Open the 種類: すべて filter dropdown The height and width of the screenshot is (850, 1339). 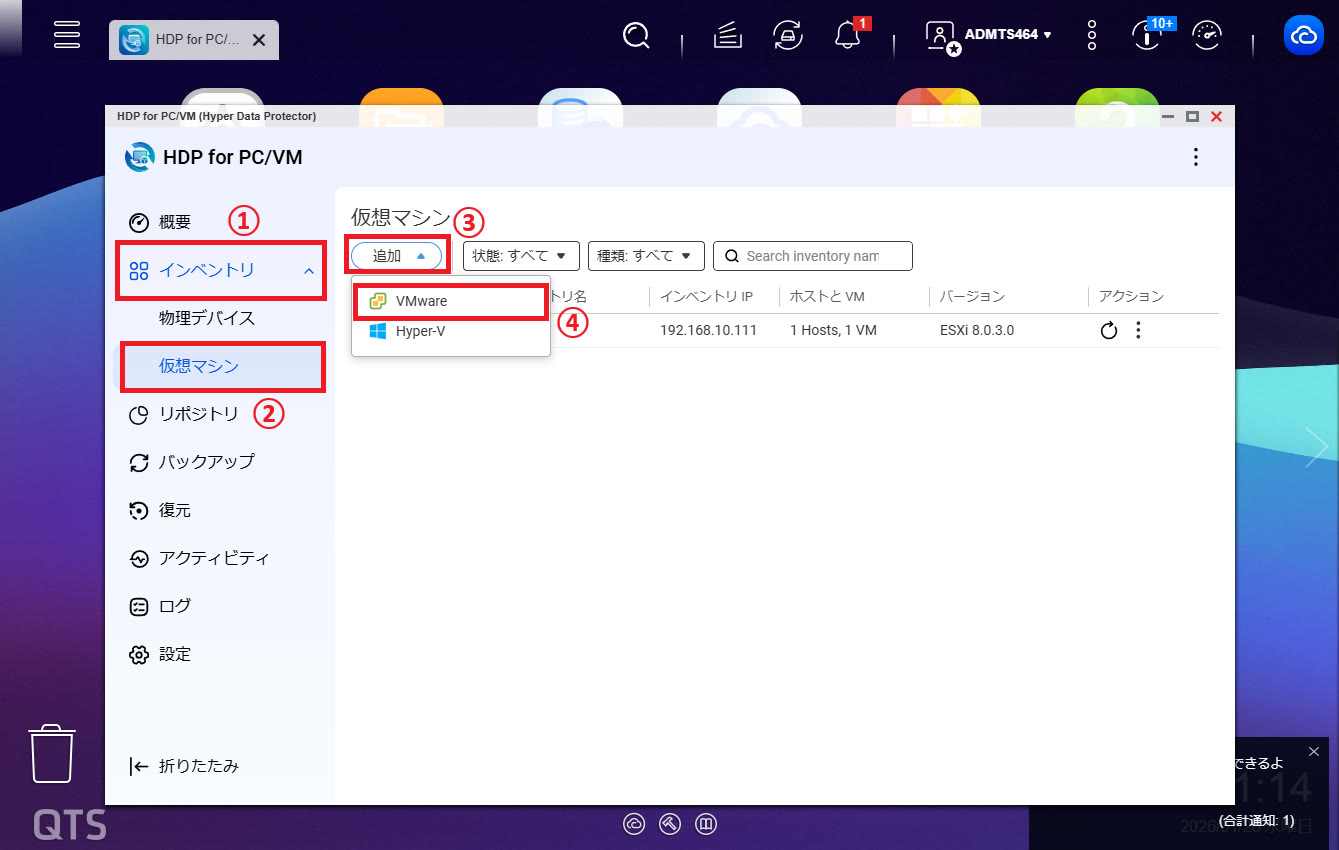click(646, 256)
